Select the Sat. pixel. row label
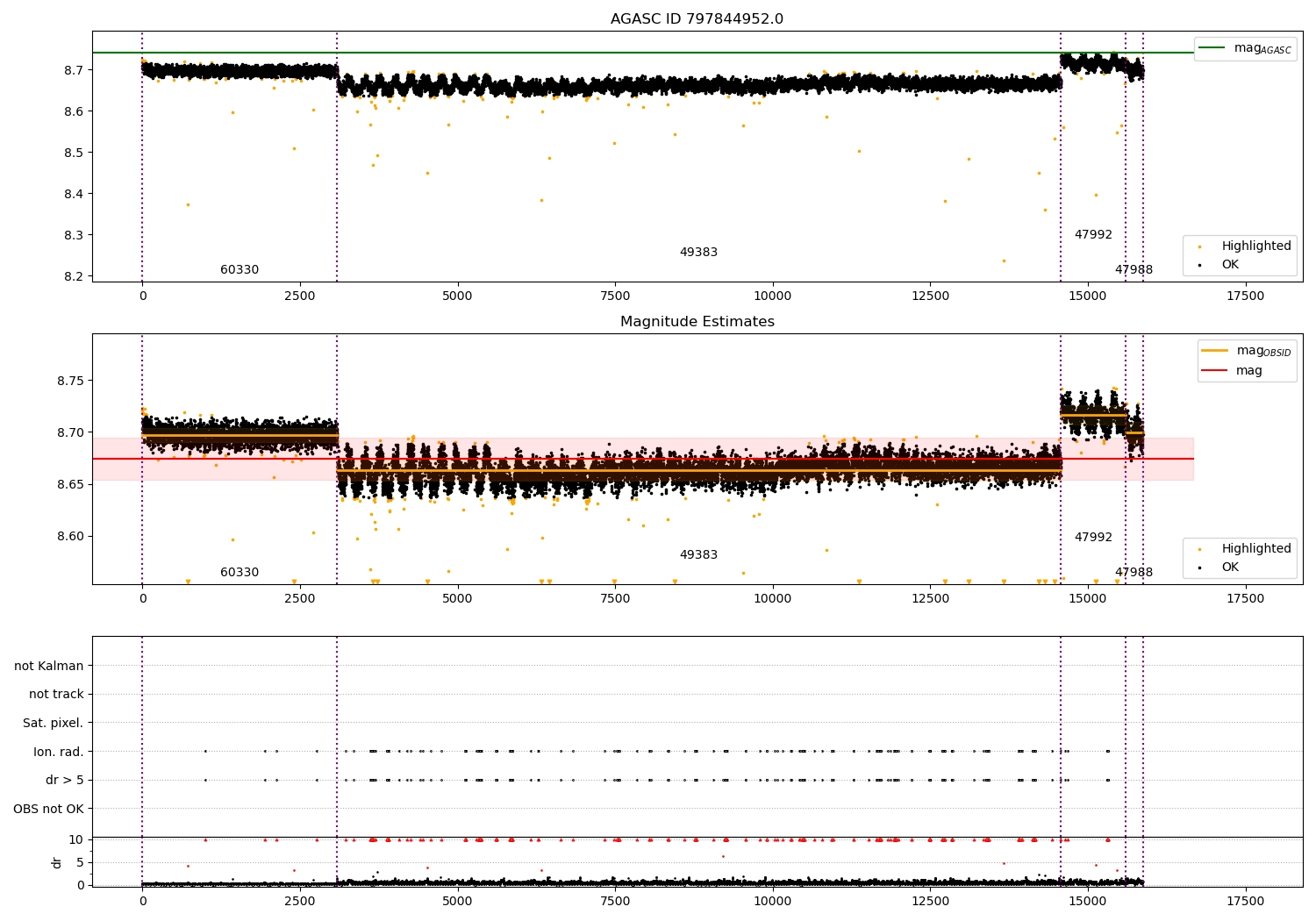 click(x=54, y=724)
